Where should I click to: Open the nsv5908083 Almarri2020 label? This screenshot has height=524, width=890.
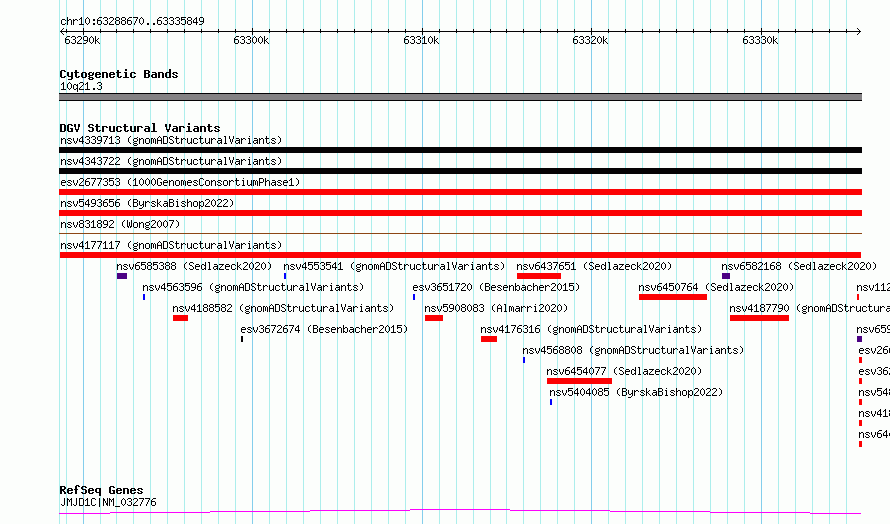click(496, 308)
